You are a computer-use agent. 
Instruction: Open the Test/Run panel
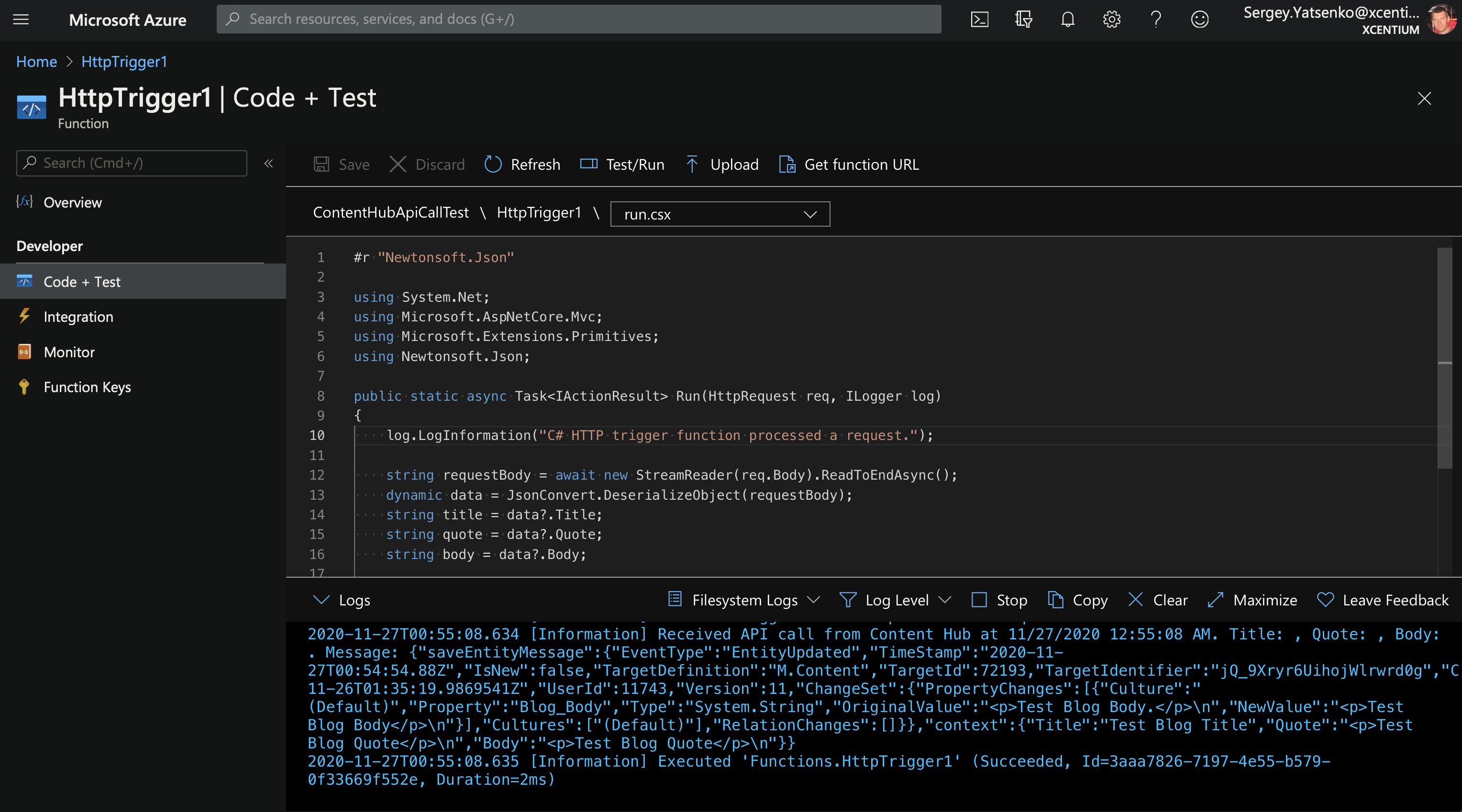point(622,165)
